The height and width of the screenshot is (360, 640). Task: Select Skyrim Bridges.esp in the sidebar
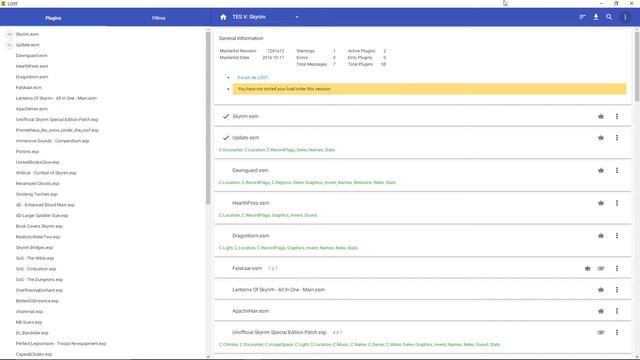coord(34,247)
